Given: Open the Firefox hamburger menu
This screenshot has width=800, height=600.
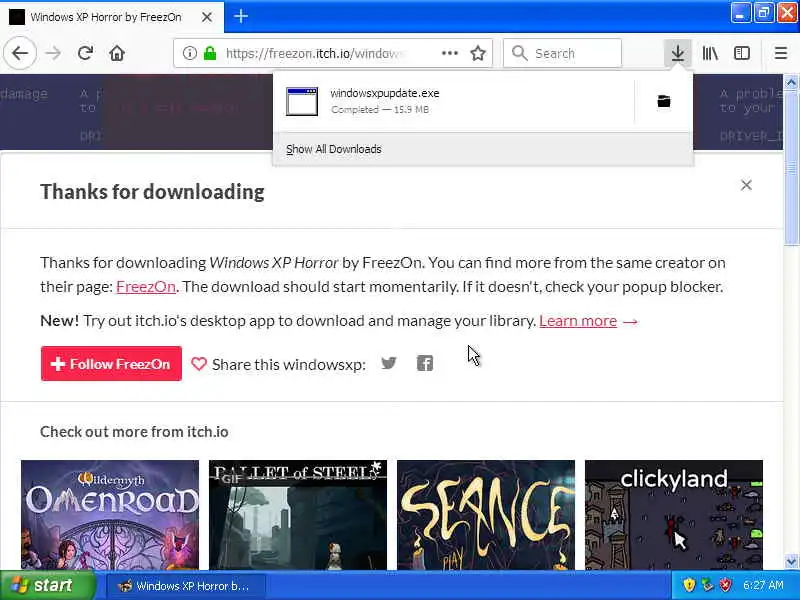Looking at the screenshot, I should tap(781, 53).
